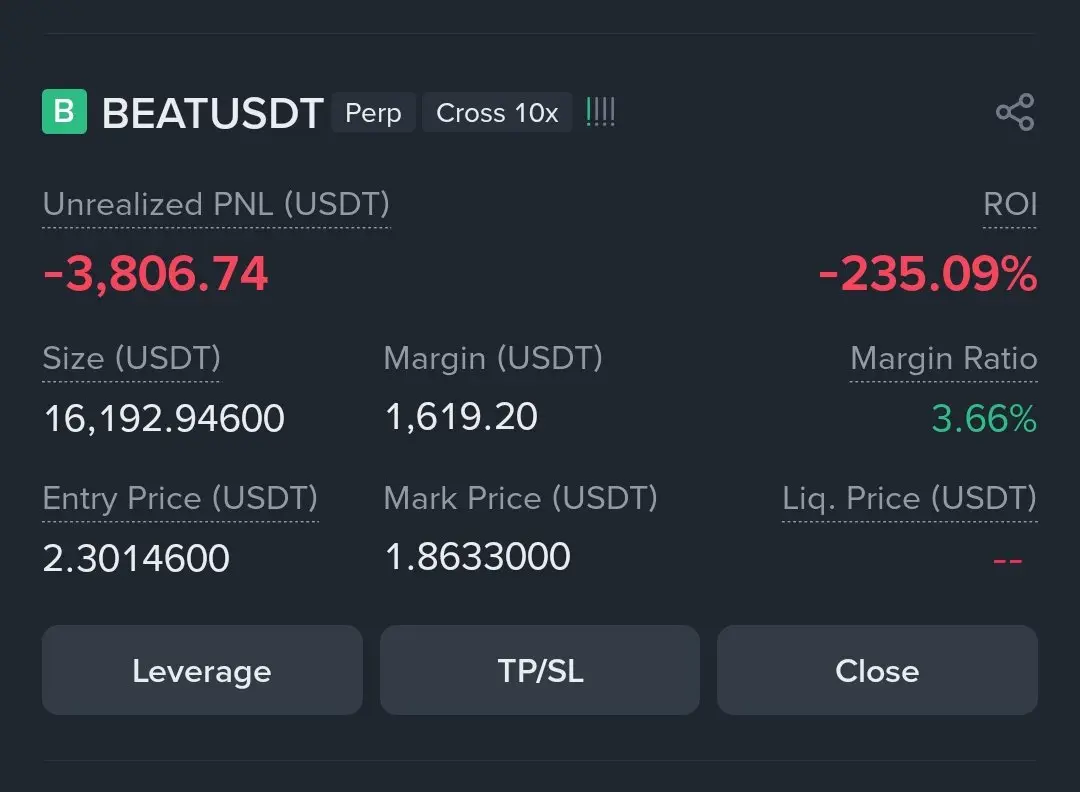Click the Leverage button

pos(202,670)
